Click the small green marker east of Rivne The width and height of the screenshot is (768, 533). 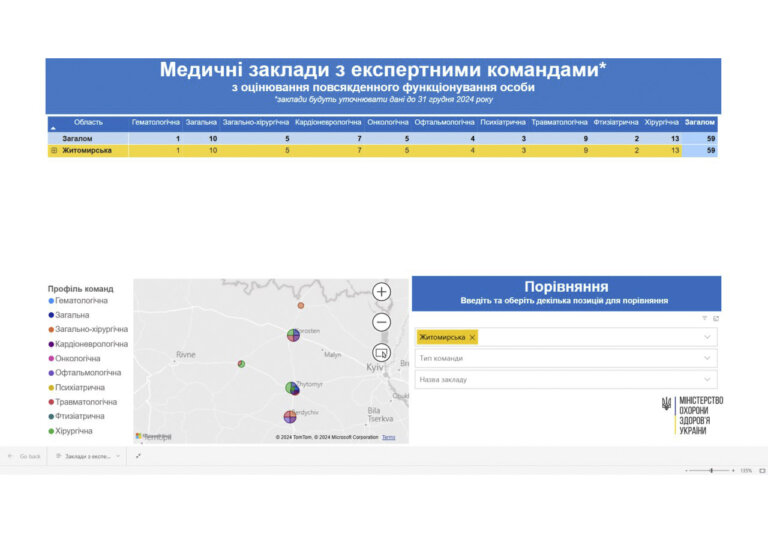pyautogui.click(x=241, y=364)
